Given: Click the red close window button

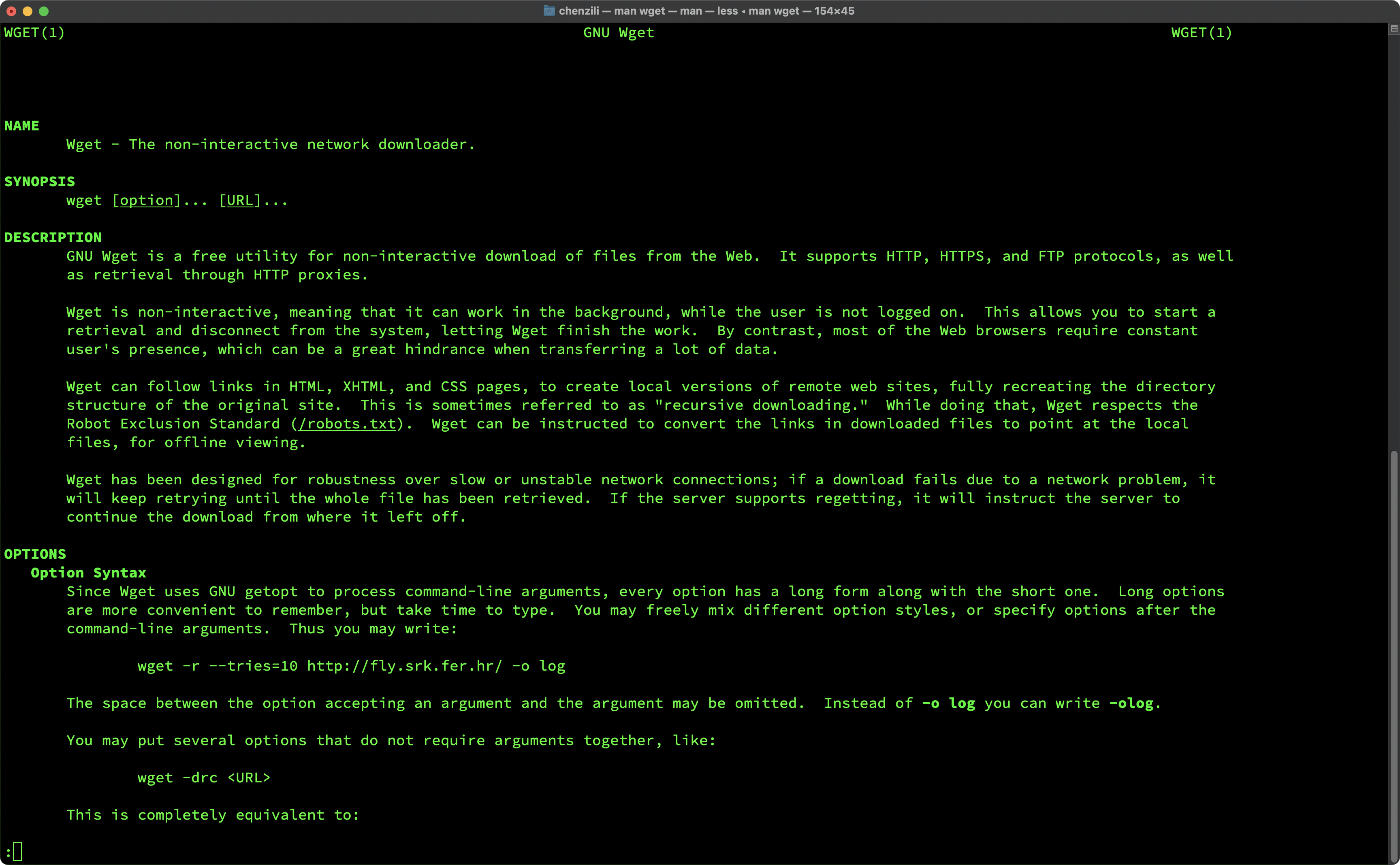Looking at the screenshot, I should (11, 11).
